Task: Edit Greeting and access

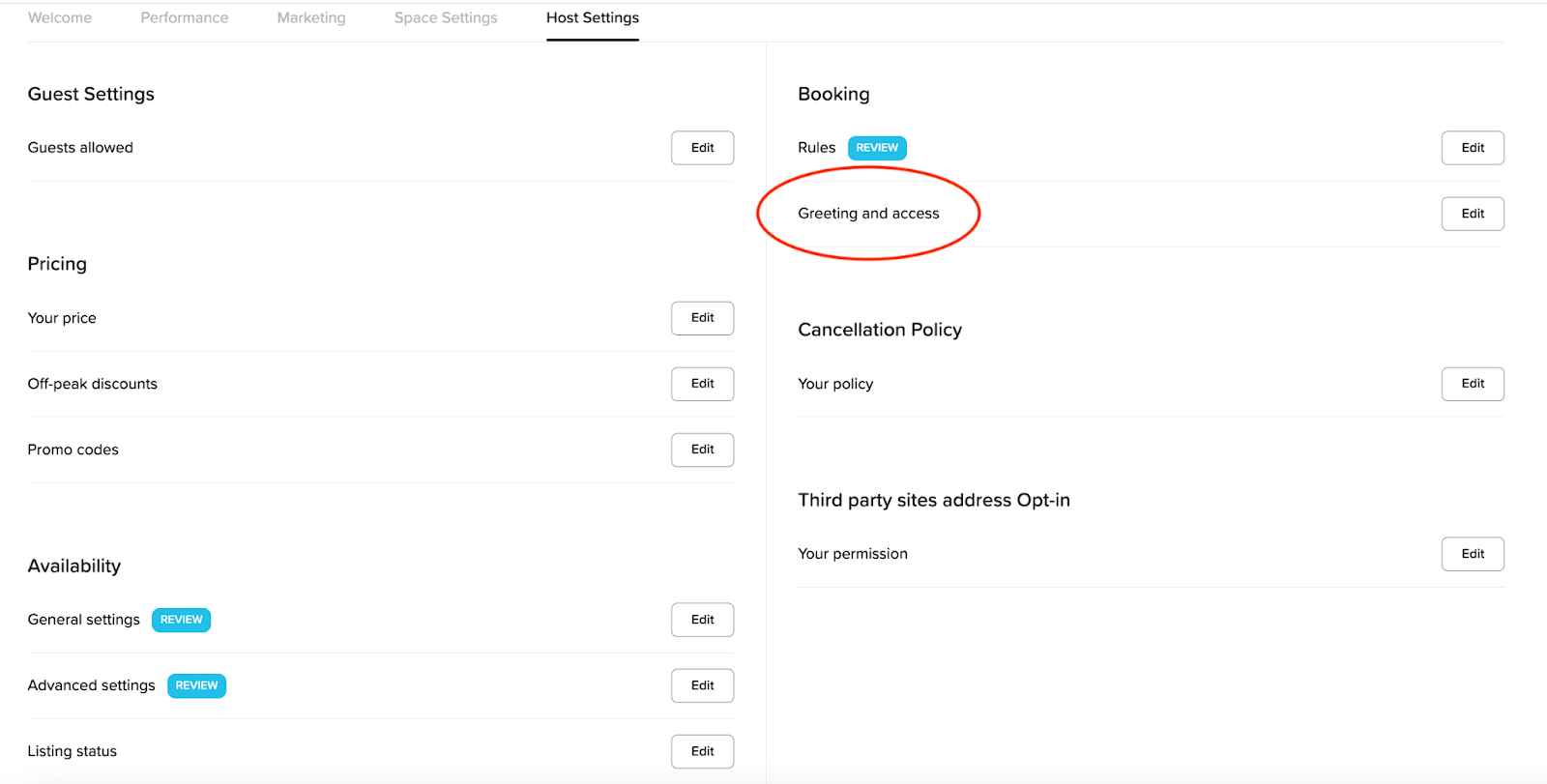Action: pos(1473,214)
